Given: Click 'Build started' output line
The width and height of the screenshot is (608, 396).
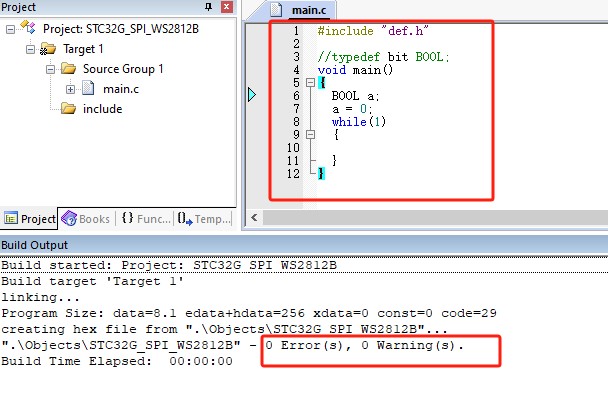Looking at the screenshot, I should point(169,265).
